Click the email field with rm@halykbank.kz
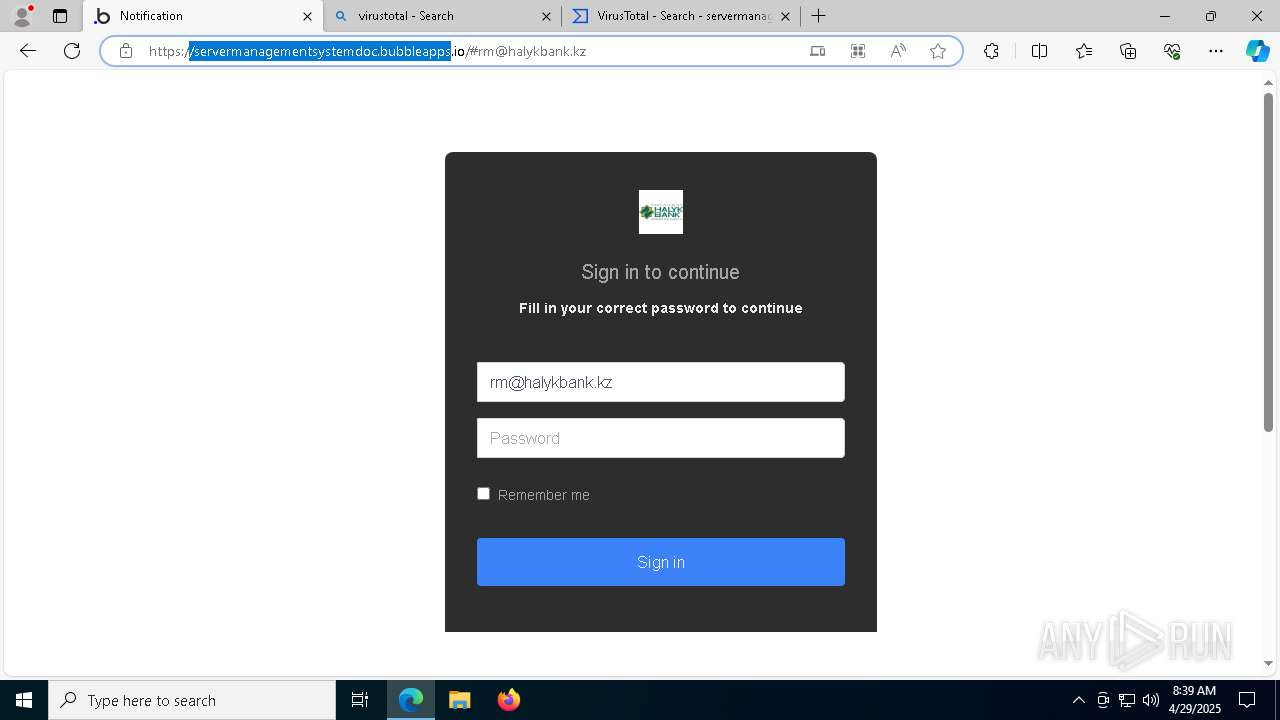 pyautogui.click(x=661, y=382)
